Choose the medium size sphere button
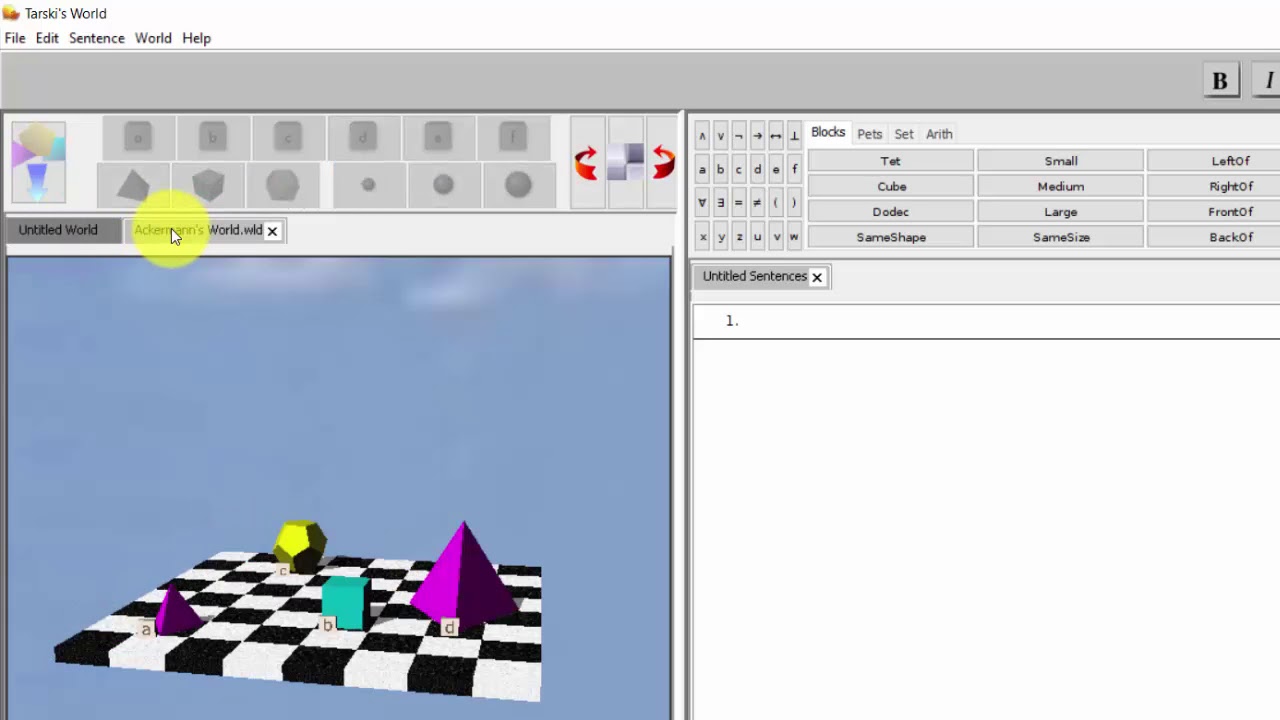Screen dimensions: 1280x720 tap(443, 185)
